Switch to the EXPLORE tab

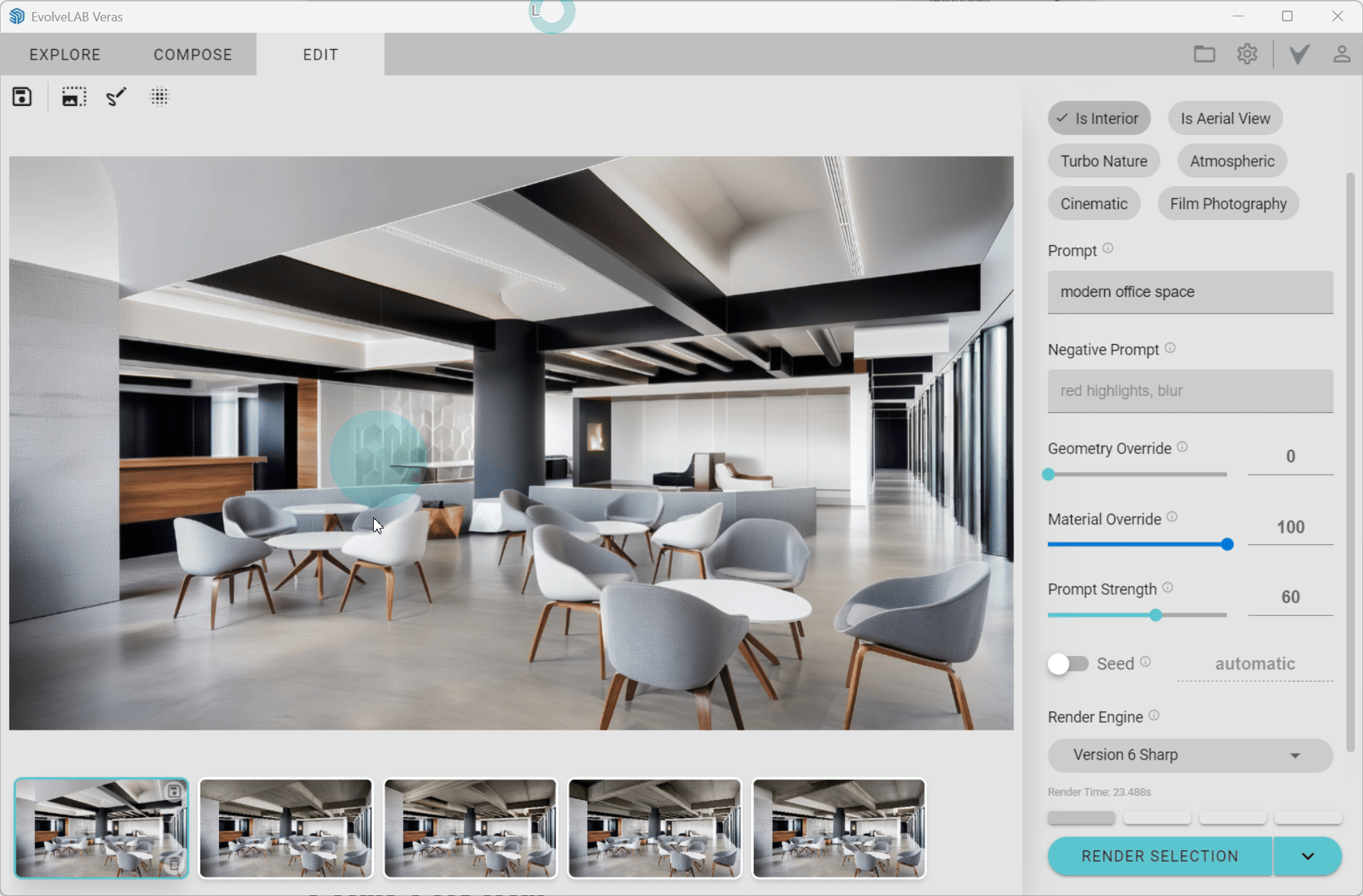[x=65, y=55]
